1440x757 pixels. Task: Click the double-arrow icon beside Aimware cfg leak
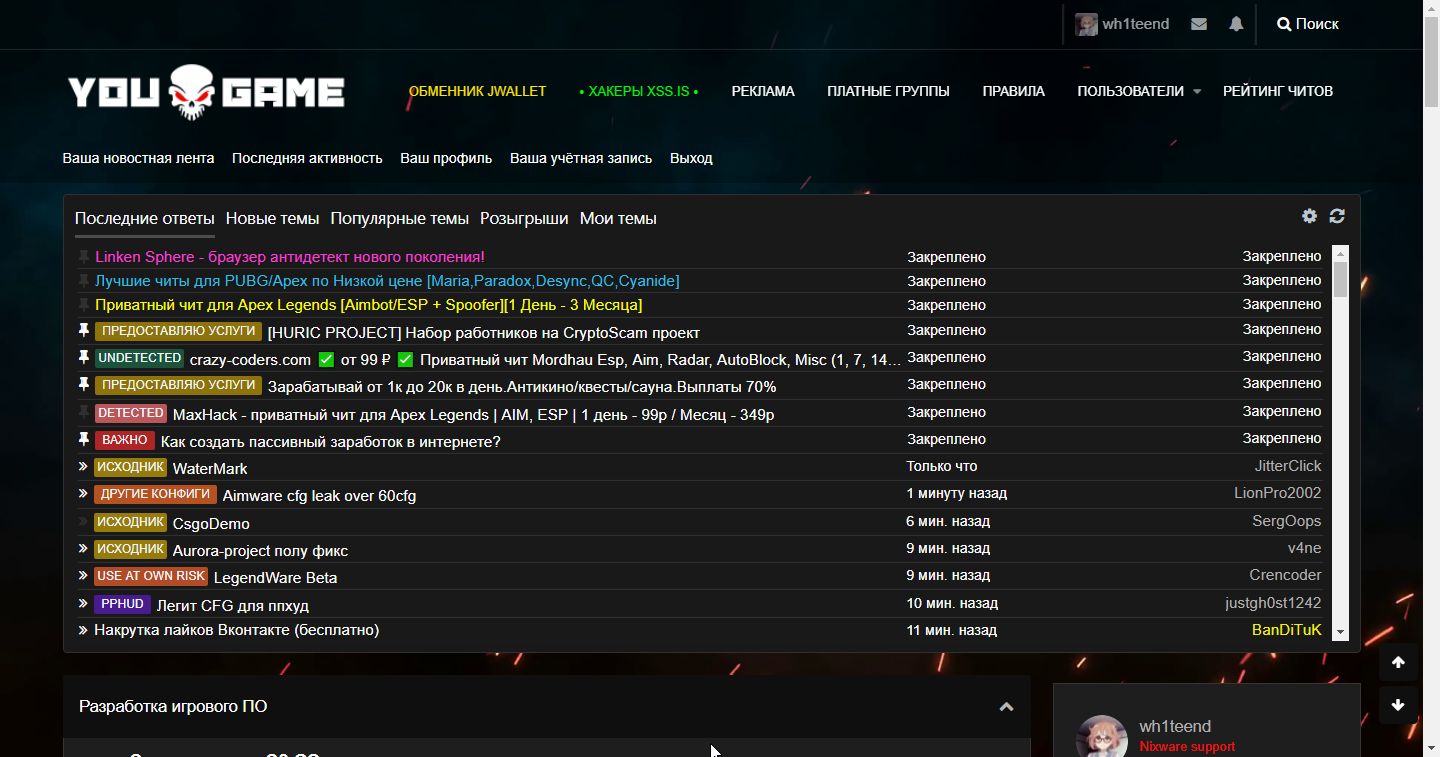click(84, 493)
